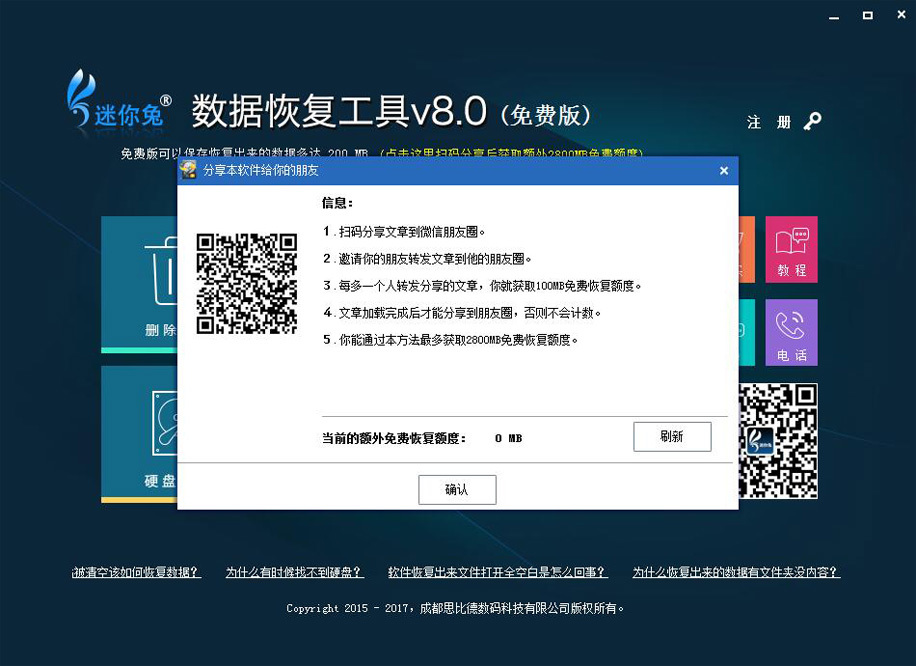
Task: Click step 4 文章加载完成后才能分享
Action: [x=462, y=313]
